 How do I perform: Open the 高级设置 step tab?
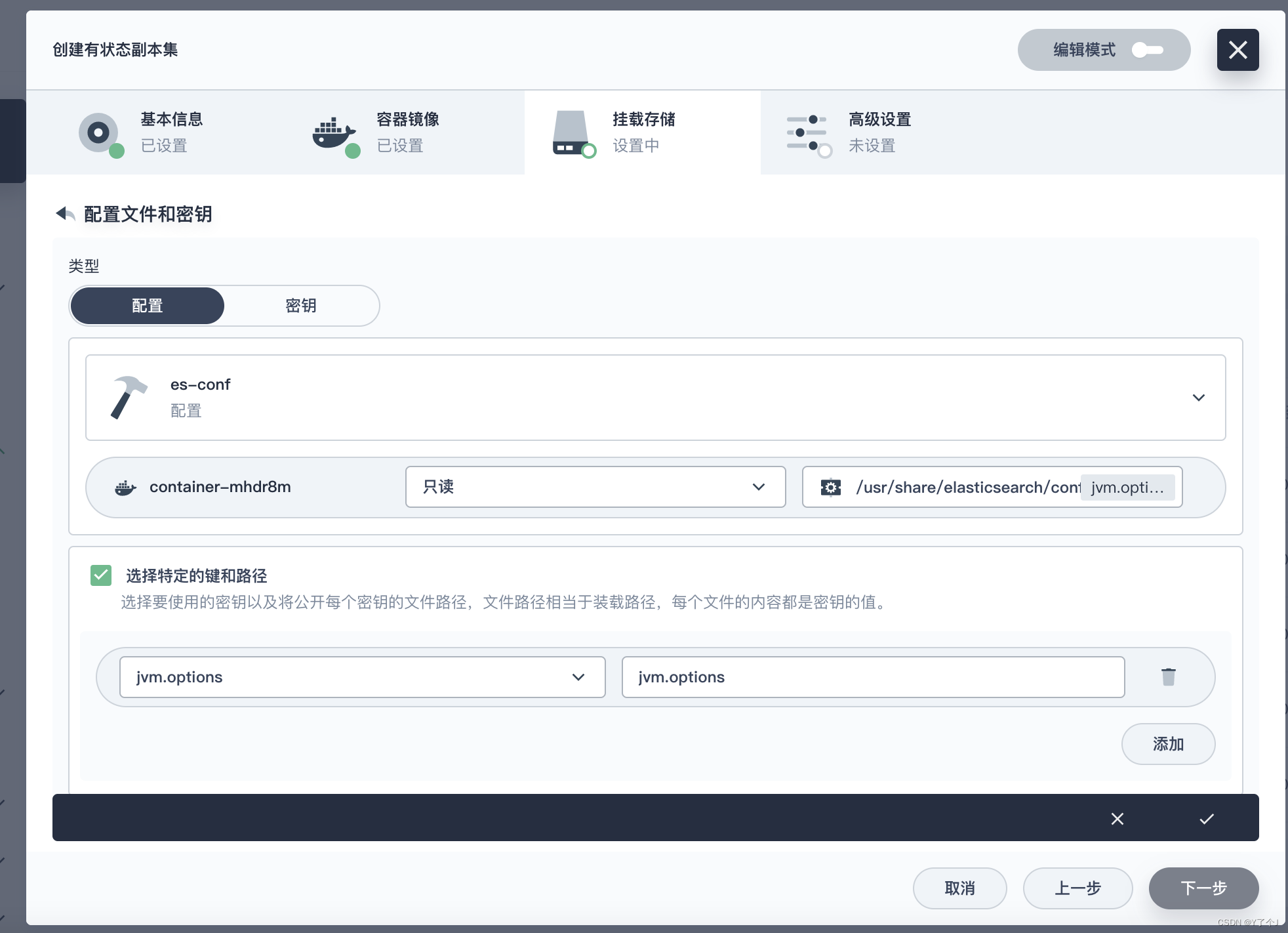coord(879,133)
